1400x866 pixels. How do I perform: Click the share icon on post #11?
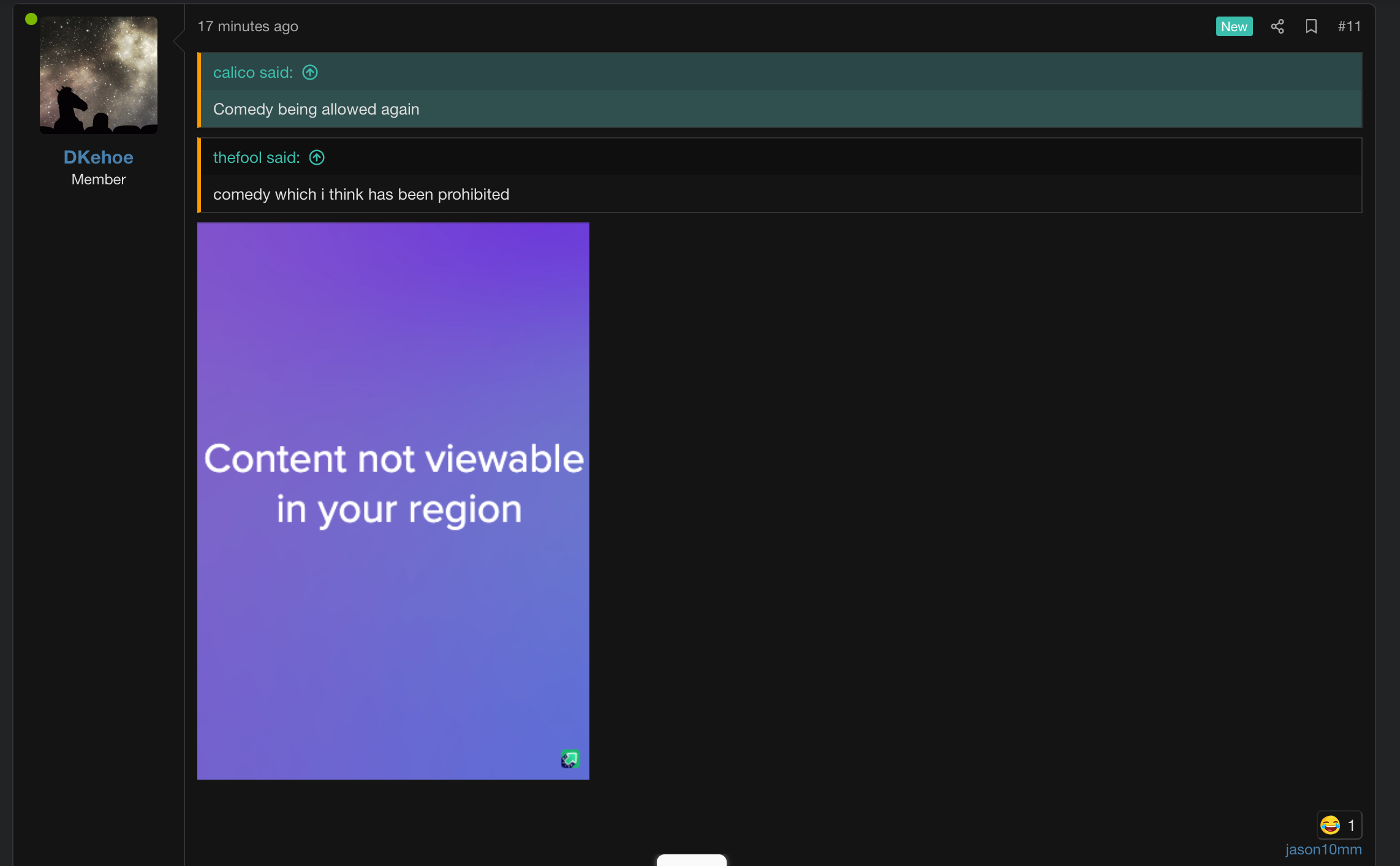pyautogui.click(x=1277, y=26)
